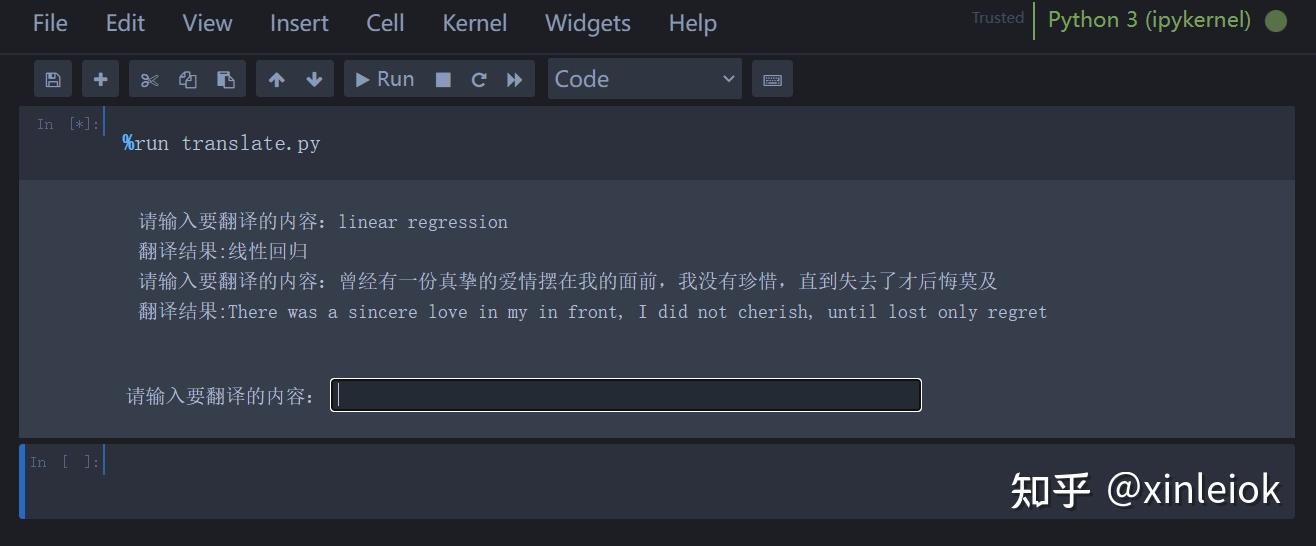Restart and run all fast-forward icon
This screenshot has height=546, width=1316.
point(514,79)
